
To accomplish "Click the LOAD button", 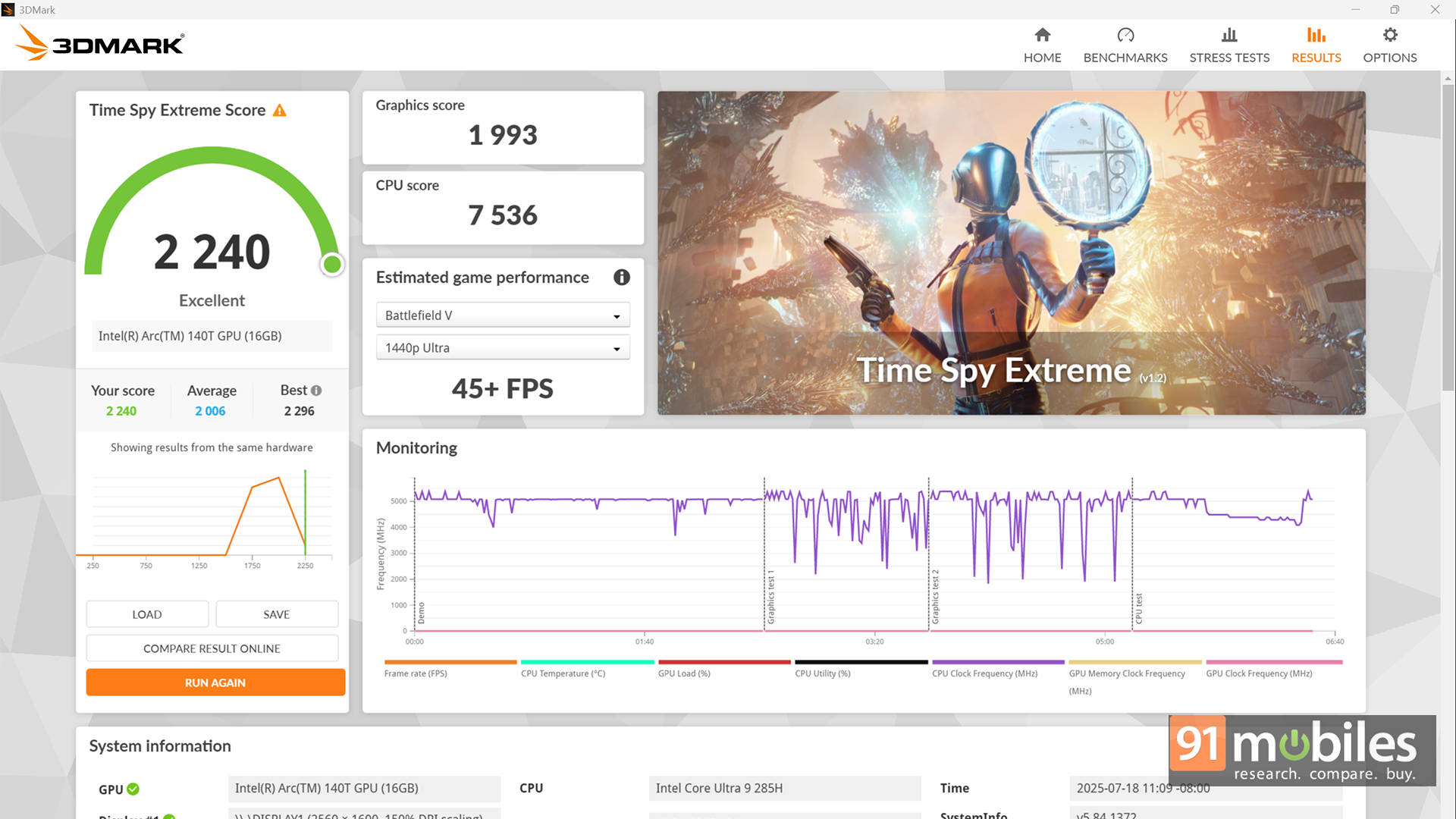I will tap(147, 614).
